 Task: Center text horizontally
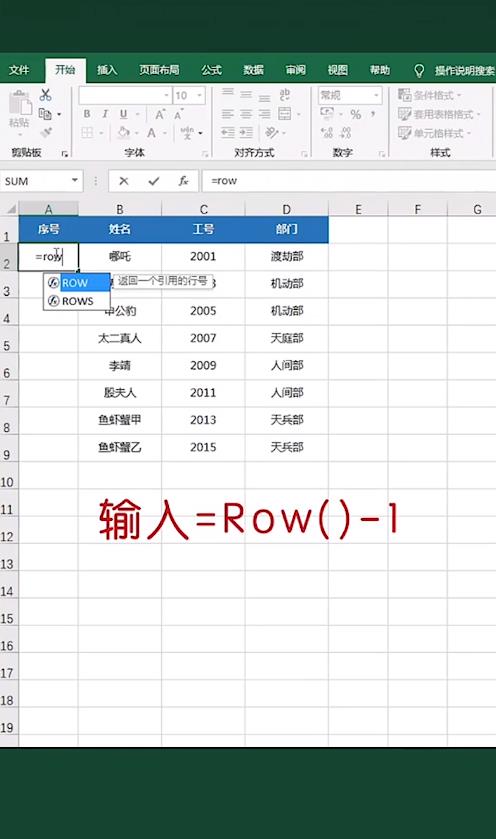[246, 114]
